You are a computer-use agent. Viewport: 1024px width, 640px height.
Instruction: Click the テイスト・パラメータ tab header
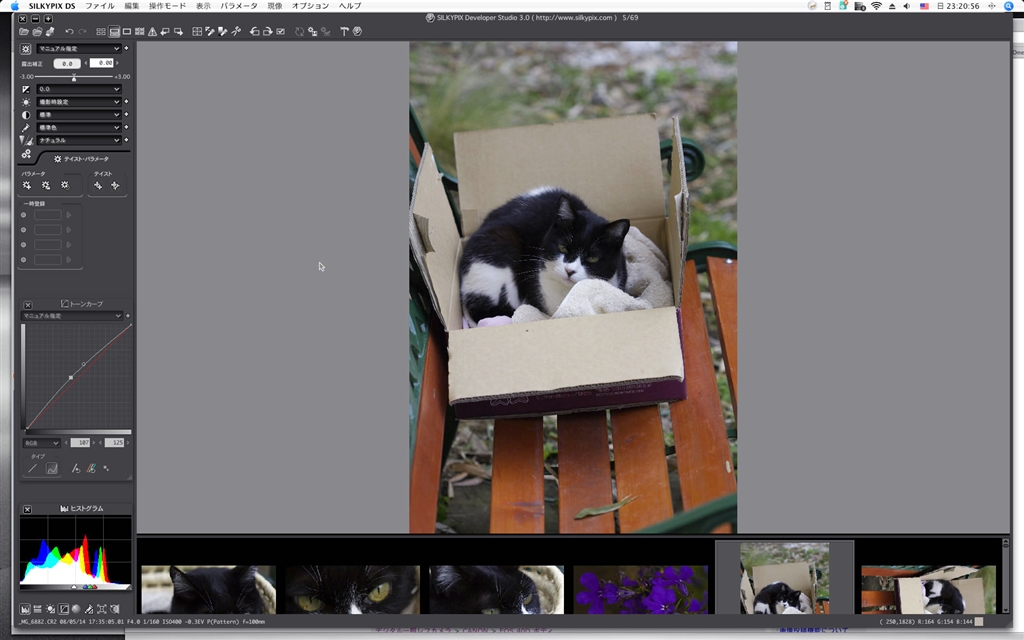[80, 159]
